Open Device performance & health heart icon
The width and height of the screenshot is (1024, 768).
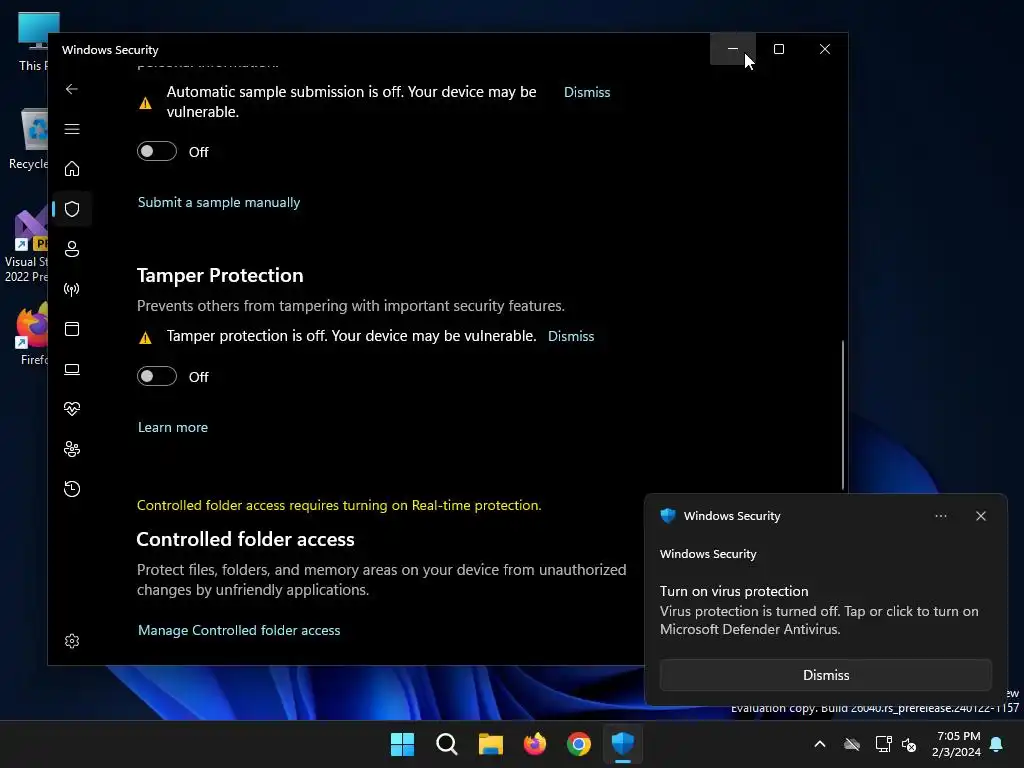pyautogui.click(x=72, y=409)
